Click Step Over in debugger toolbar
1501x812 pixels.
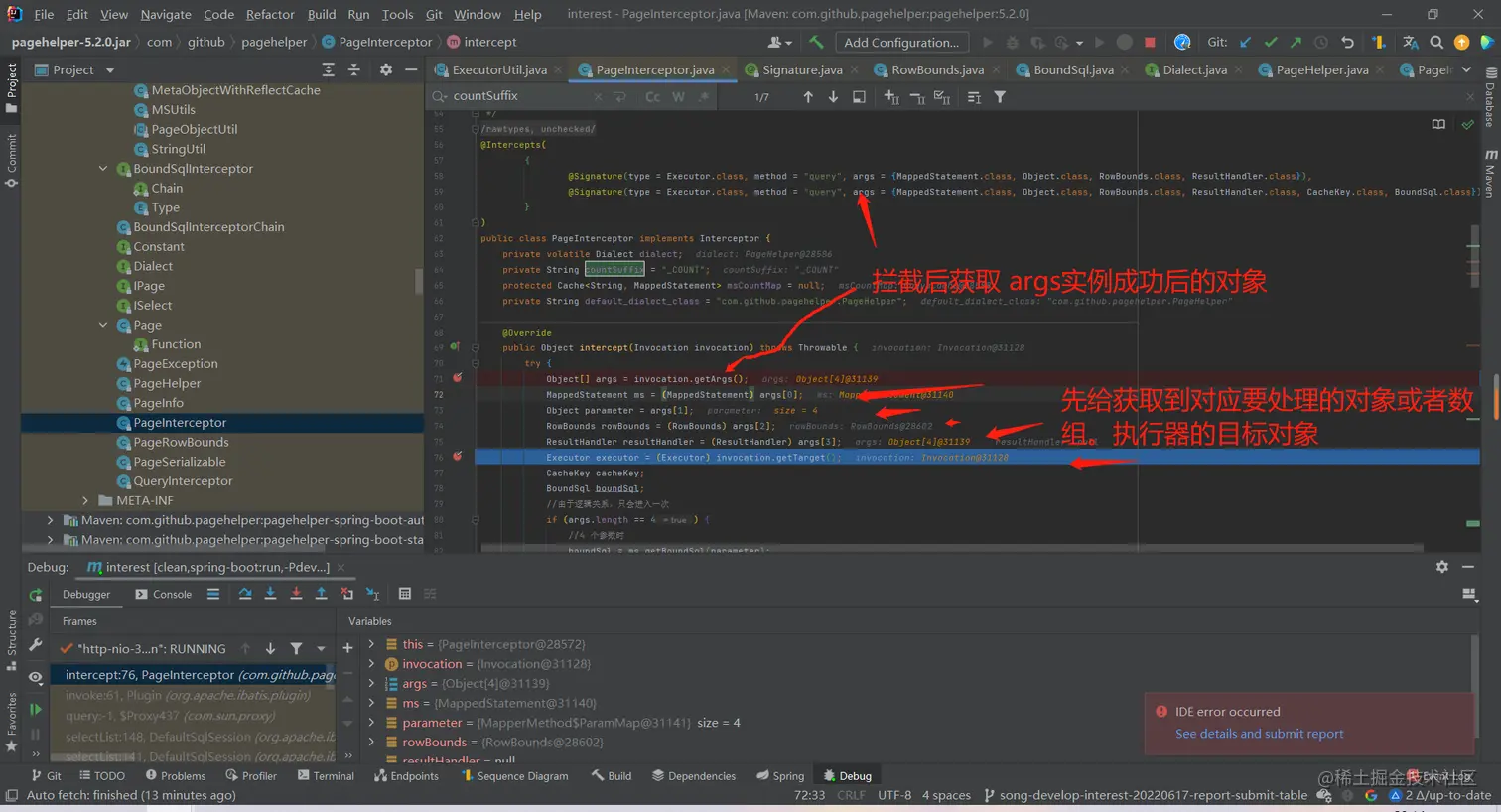tap(245, 594)
